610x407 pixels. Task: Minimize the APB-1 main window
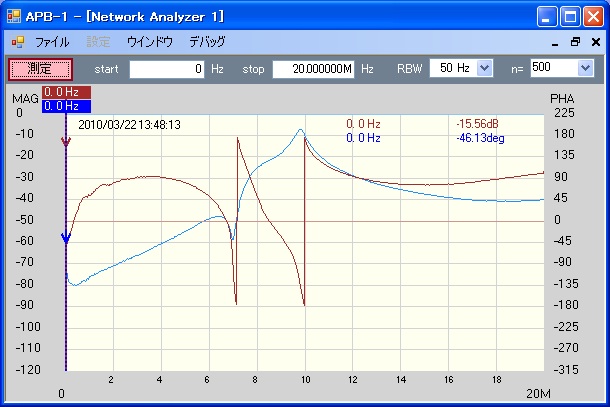pyautogui.click(x=547, y=16)
